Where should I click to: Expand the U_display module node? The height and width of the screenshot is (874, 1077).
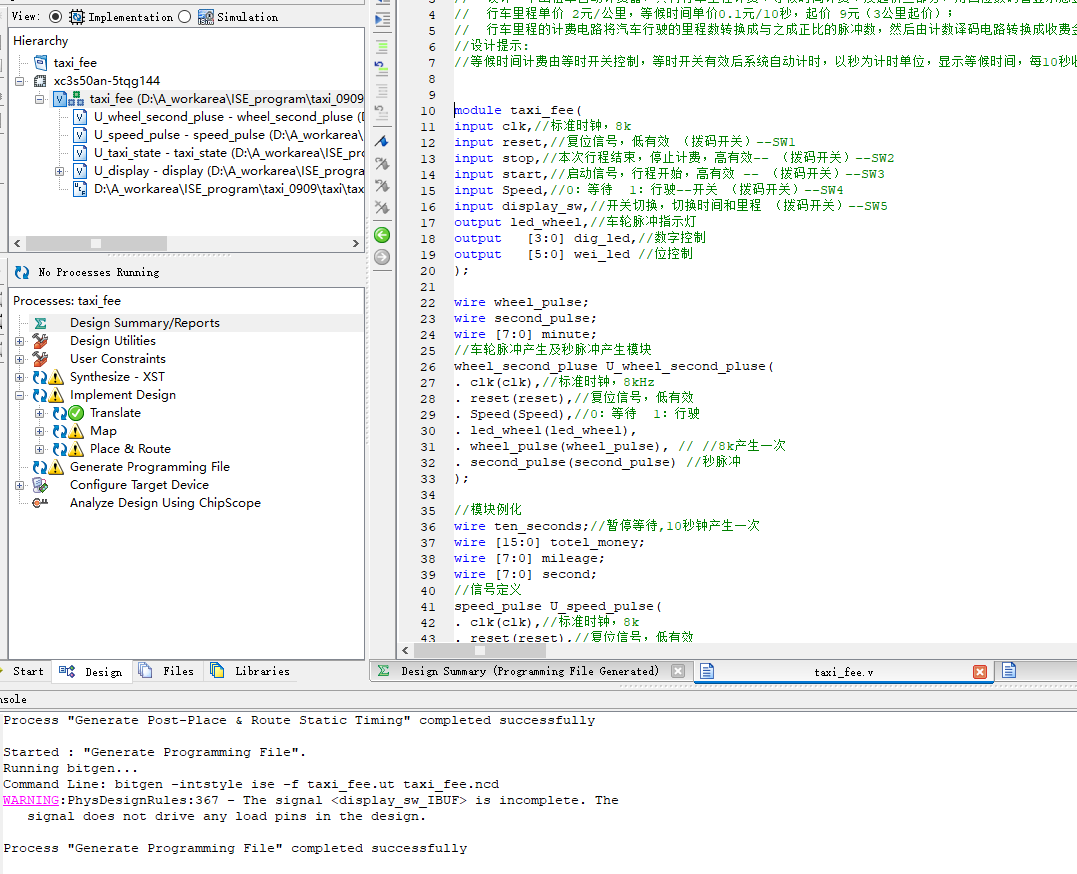59,171
